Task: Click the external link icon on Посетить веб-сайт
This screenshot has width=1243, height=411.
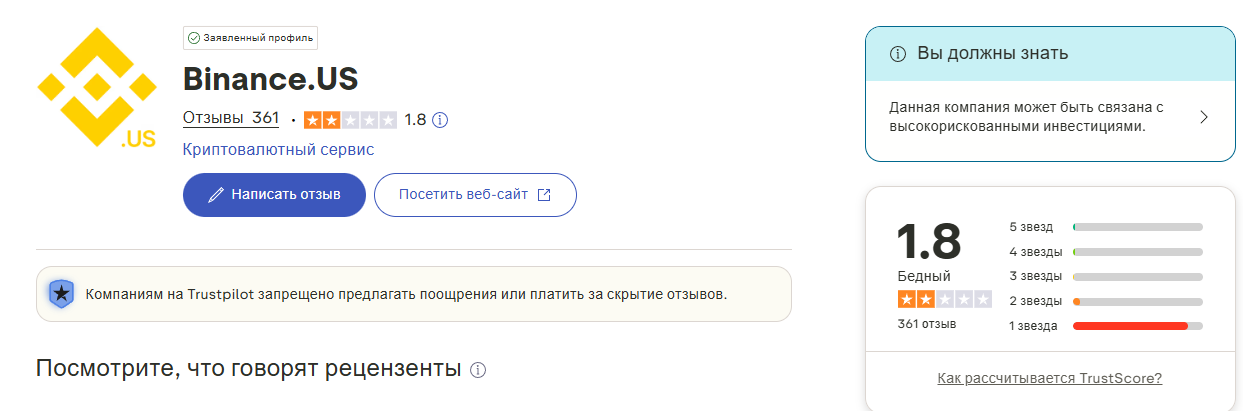Action: click(x=544, y=195)
